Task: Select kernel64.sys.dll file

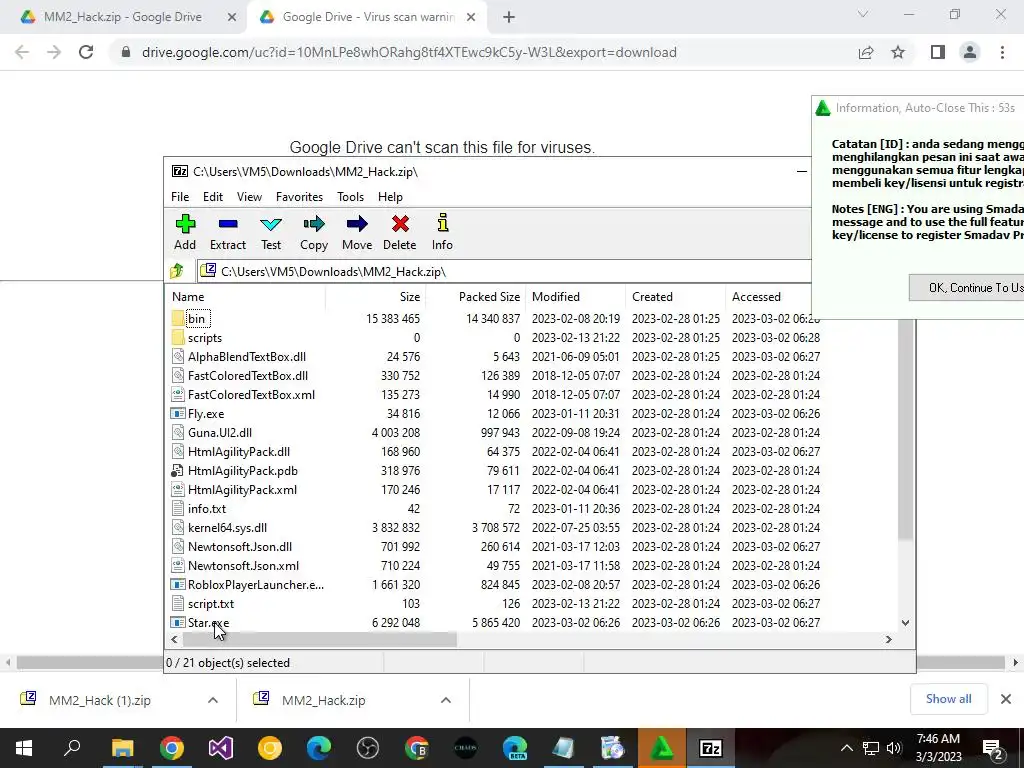Action: pyautogui.click(x=227, y=527)
